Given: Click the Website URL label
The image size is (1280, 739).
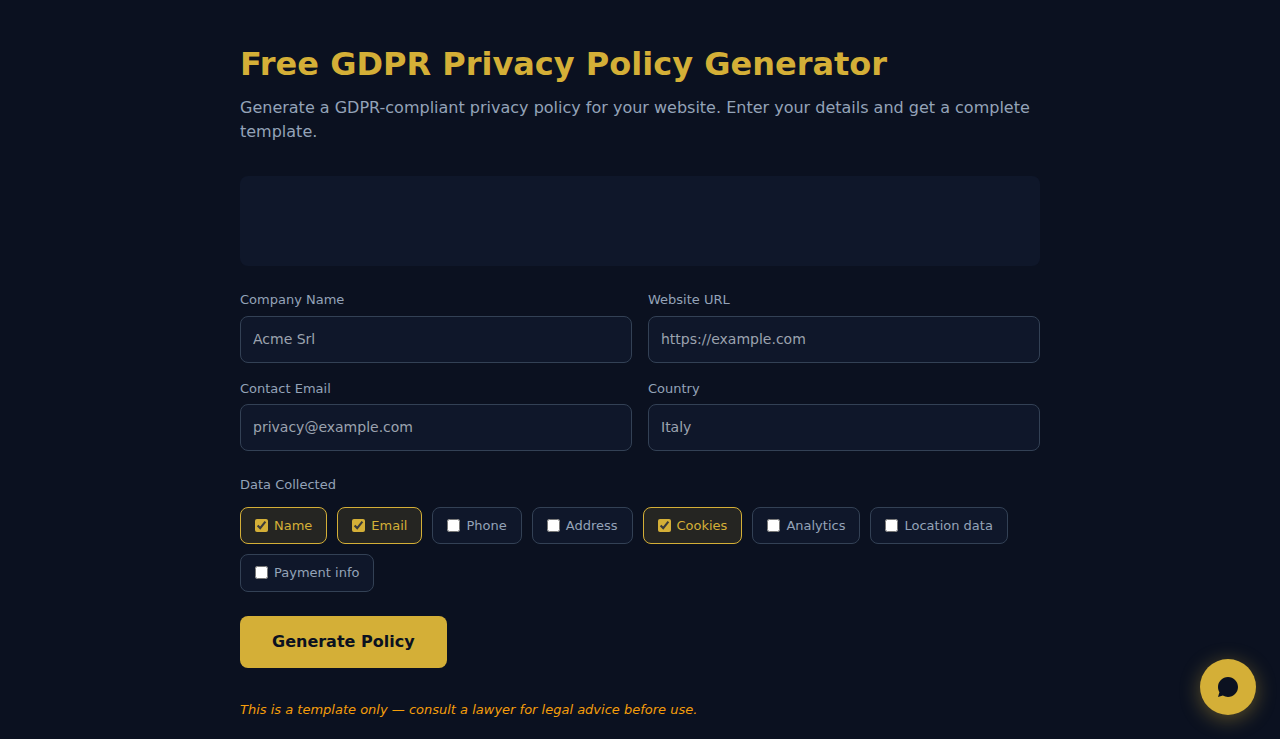Looking at the screenshot, I should pyautogui.click(x=689, y=300).
